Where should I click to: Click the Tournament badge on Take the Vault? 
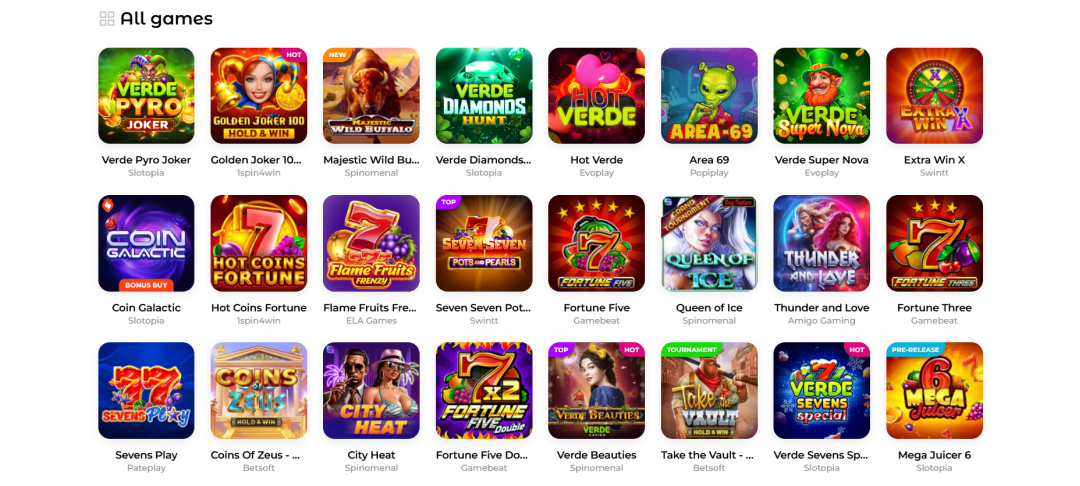click(x=692, y=350)
